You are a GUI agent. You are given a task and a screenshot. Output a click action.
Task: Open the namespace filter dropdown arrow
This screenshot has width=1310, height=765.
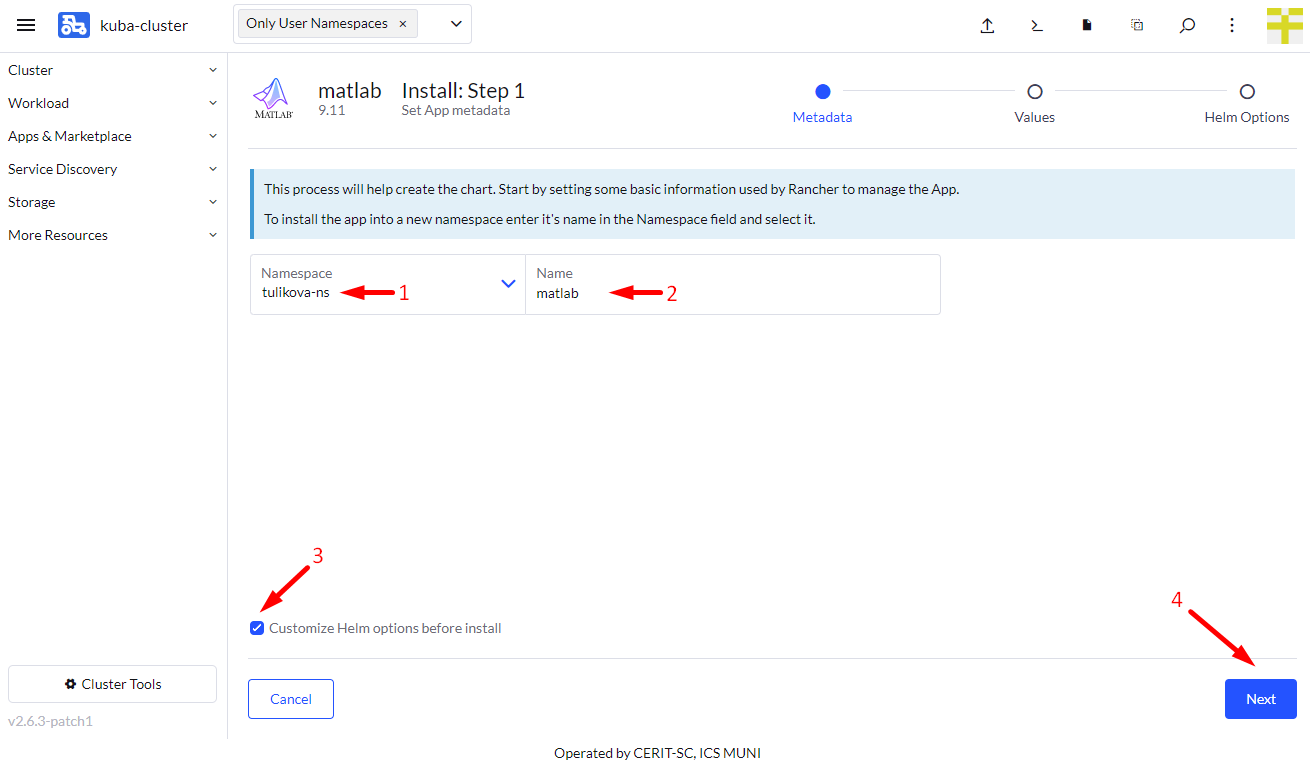click(x=456, y=24)
